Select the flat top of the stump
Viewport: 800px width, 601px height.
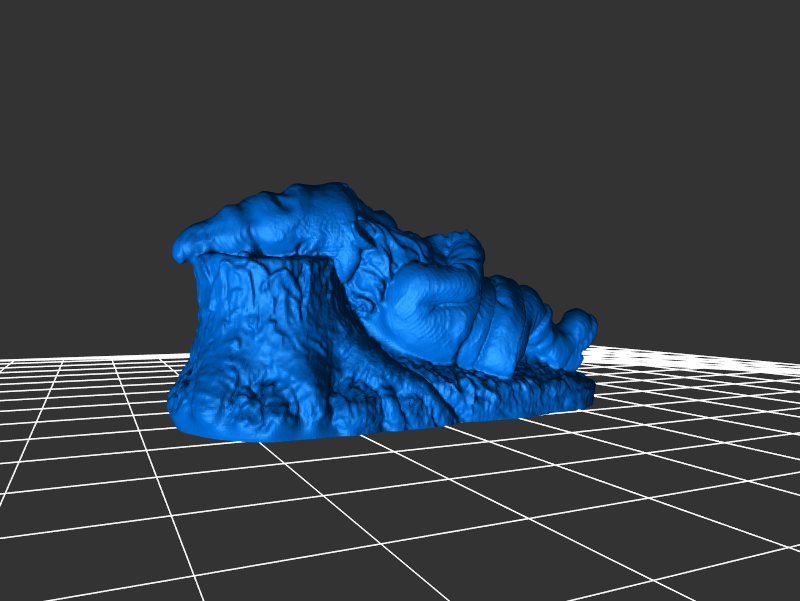(262, 259)
